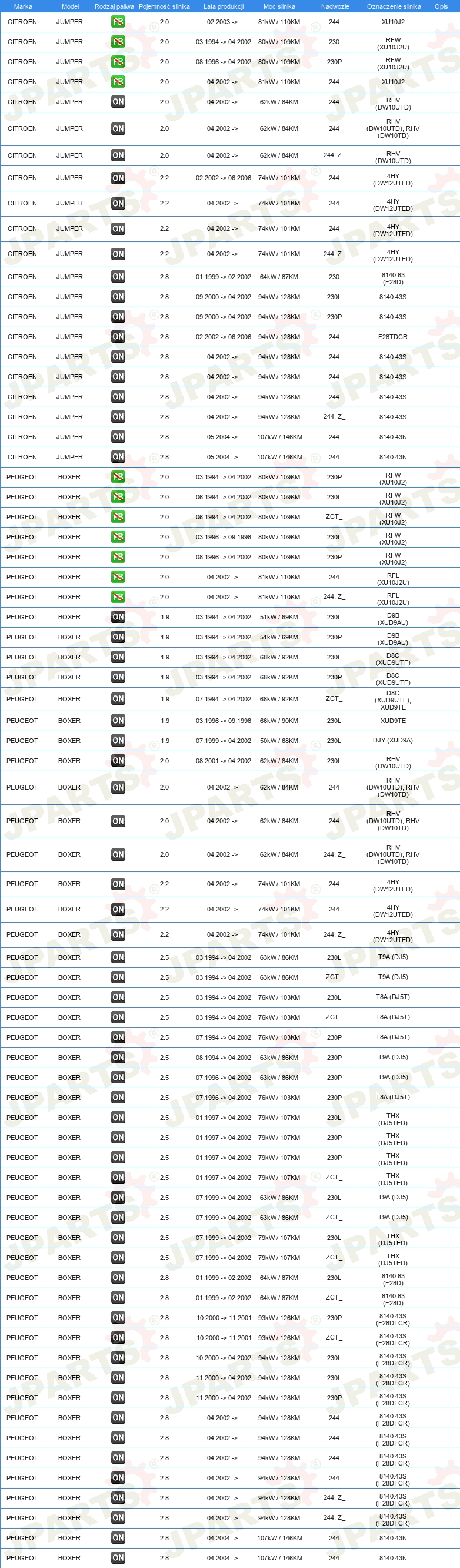Click the Marka column header

point(23,6)
